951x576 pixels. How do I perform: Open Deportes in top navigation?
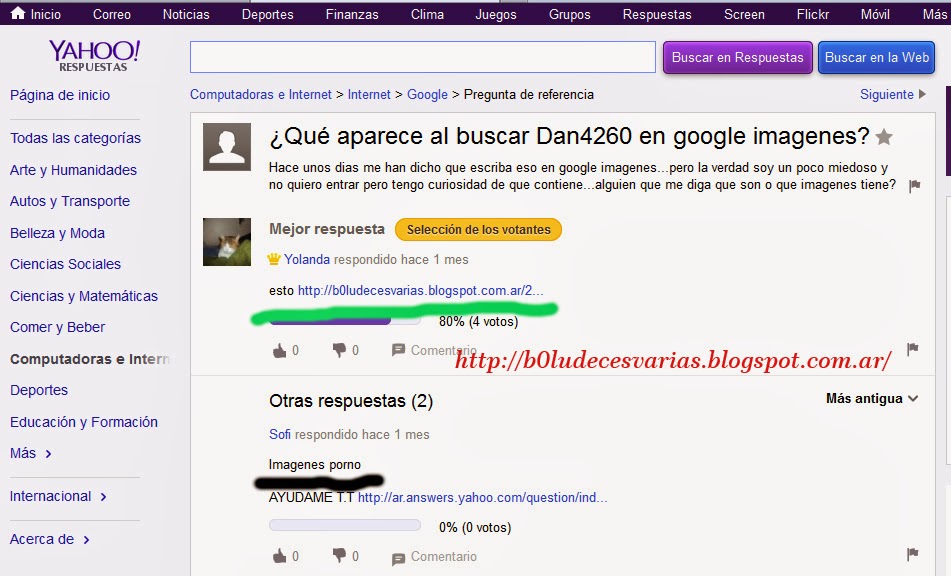pyautogui.click(x=267, y=14)
